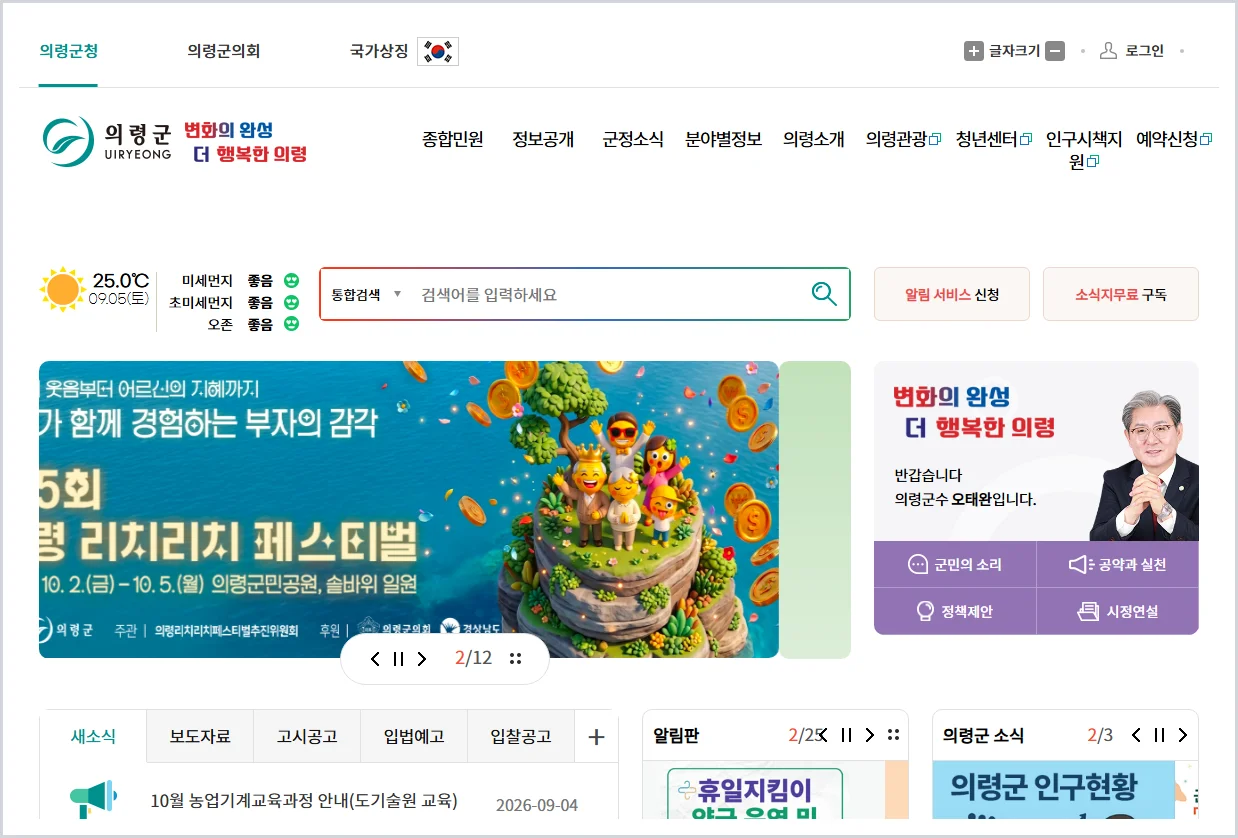Click the 알림 서비스 신청 button
The width and height of the screenshot is (1238, 838).
[952, 294]
